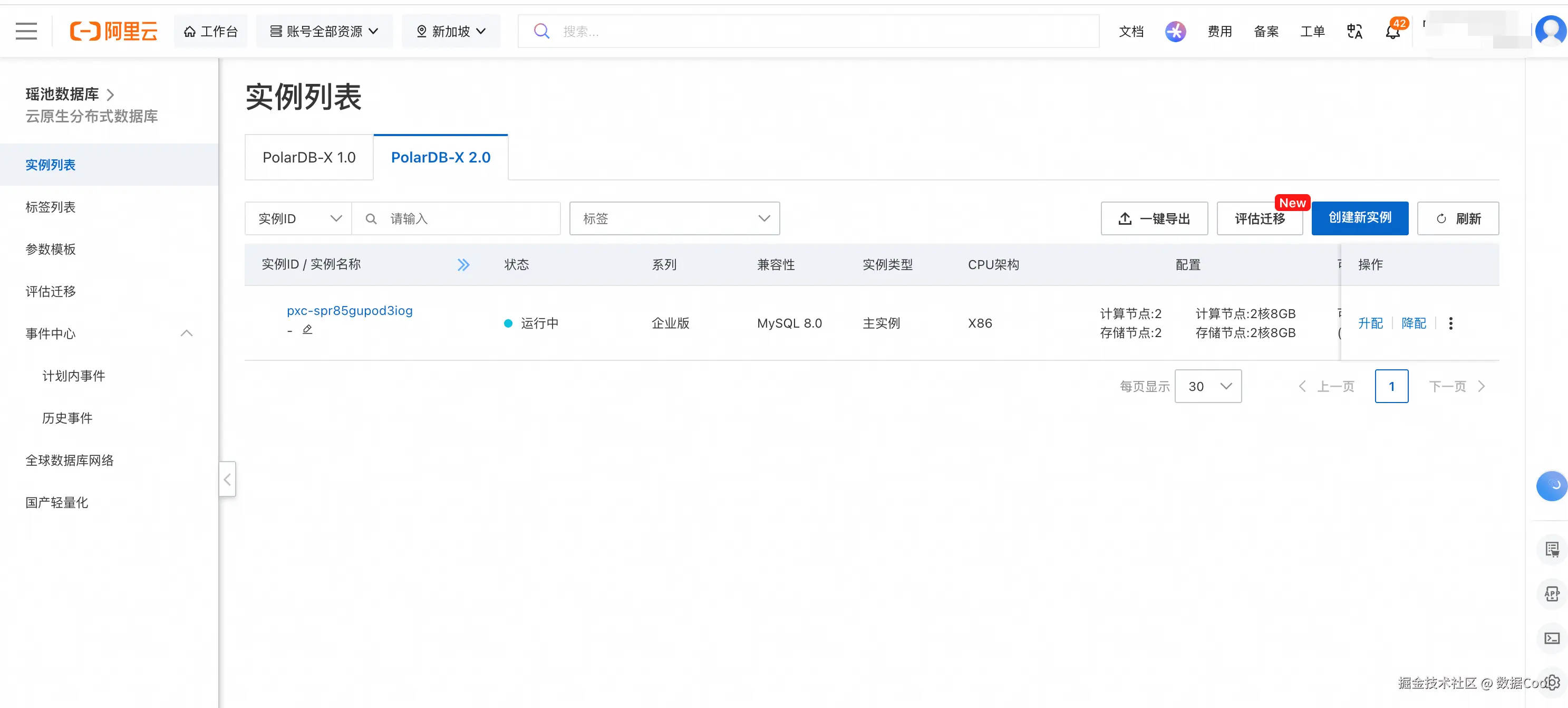Switch to the PolarDB-X 1.0 tab
The image size is (1568, 708).
[308, 157]
